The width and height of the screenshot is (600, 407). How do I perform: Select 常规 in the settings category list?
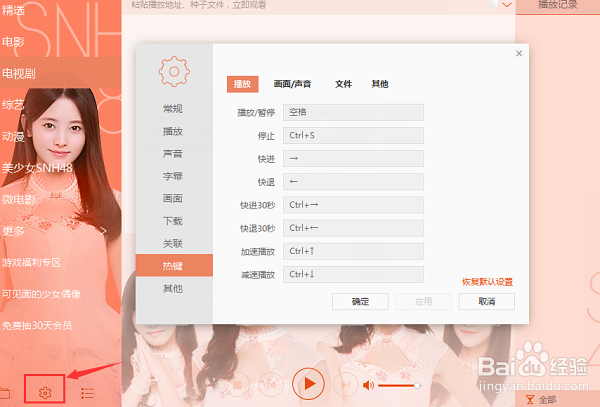point(173,109)
